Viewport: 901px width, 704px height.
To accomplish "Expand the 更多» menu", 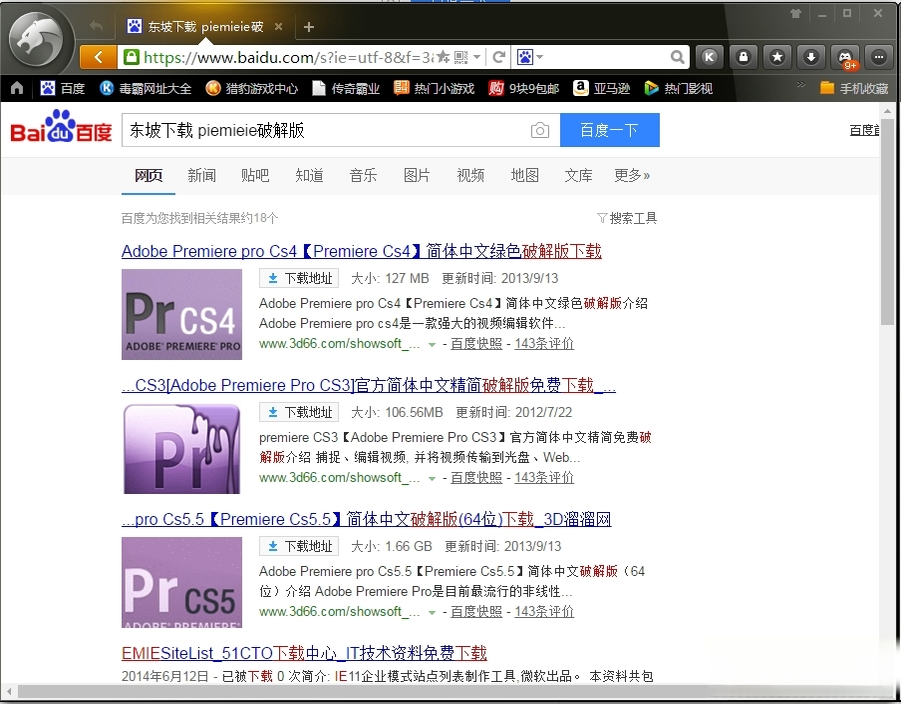I will [x=632, y=175].
